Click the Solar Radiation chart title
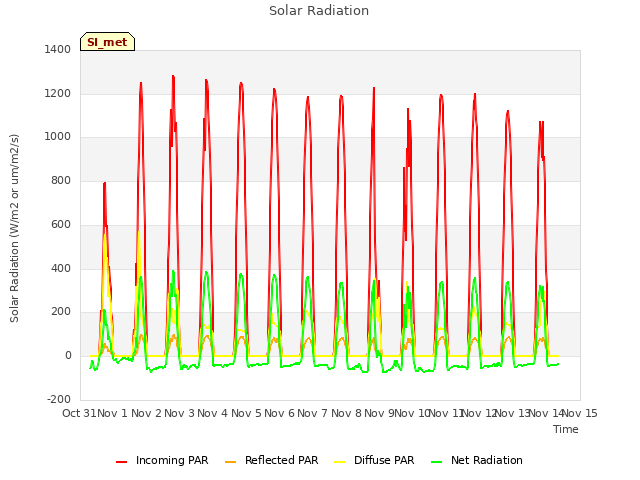Image resolution: width=640 pixels, height=480 pixels. point(319,11)
